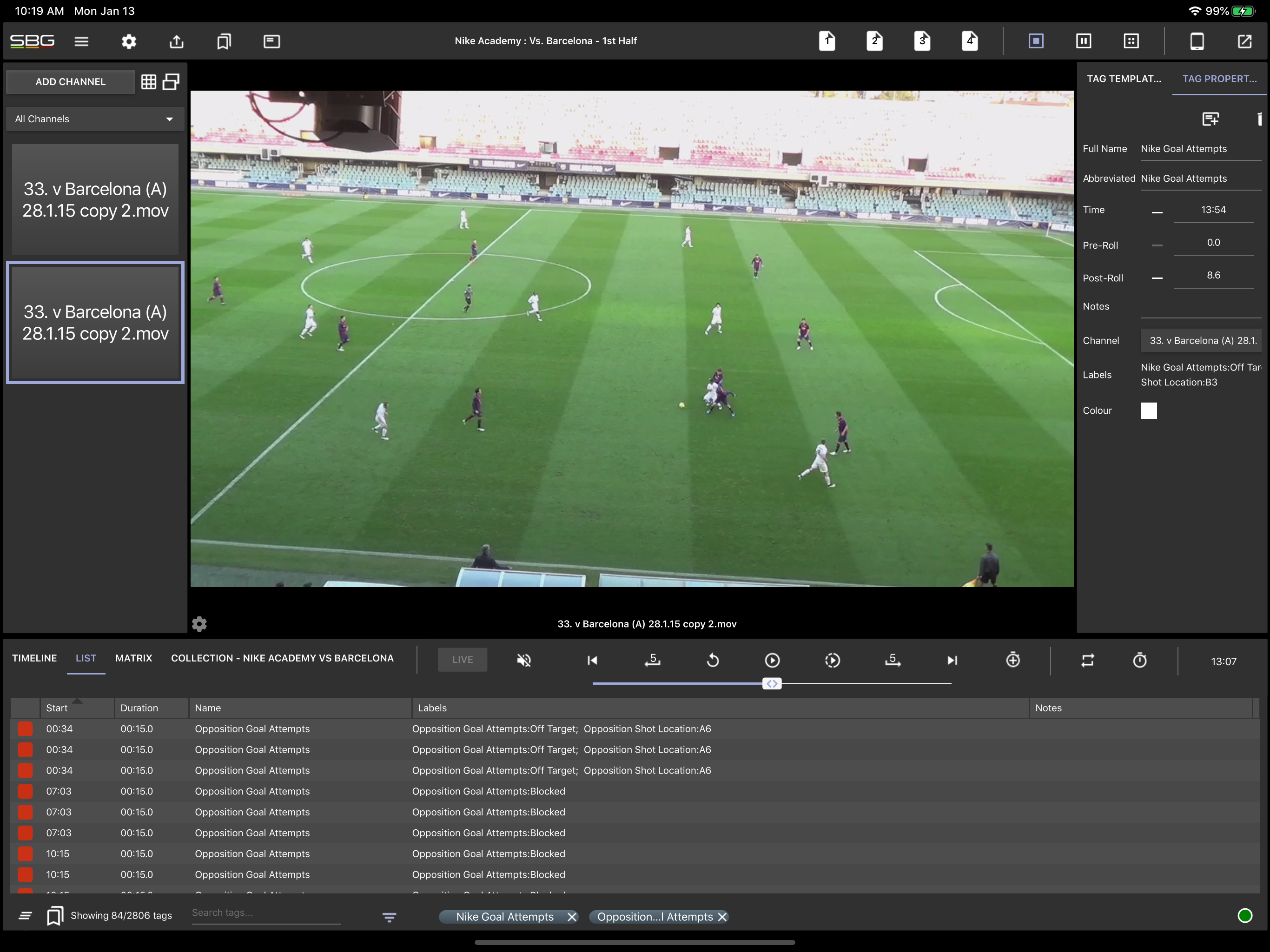1270x952 pixels.
Task: Open the tag filter icon
Action: click(389, 917)
